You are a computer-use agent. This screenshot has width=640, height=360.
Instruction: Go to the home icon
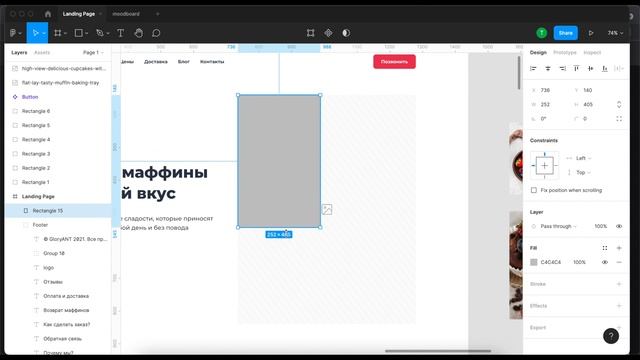coord(48,14)
